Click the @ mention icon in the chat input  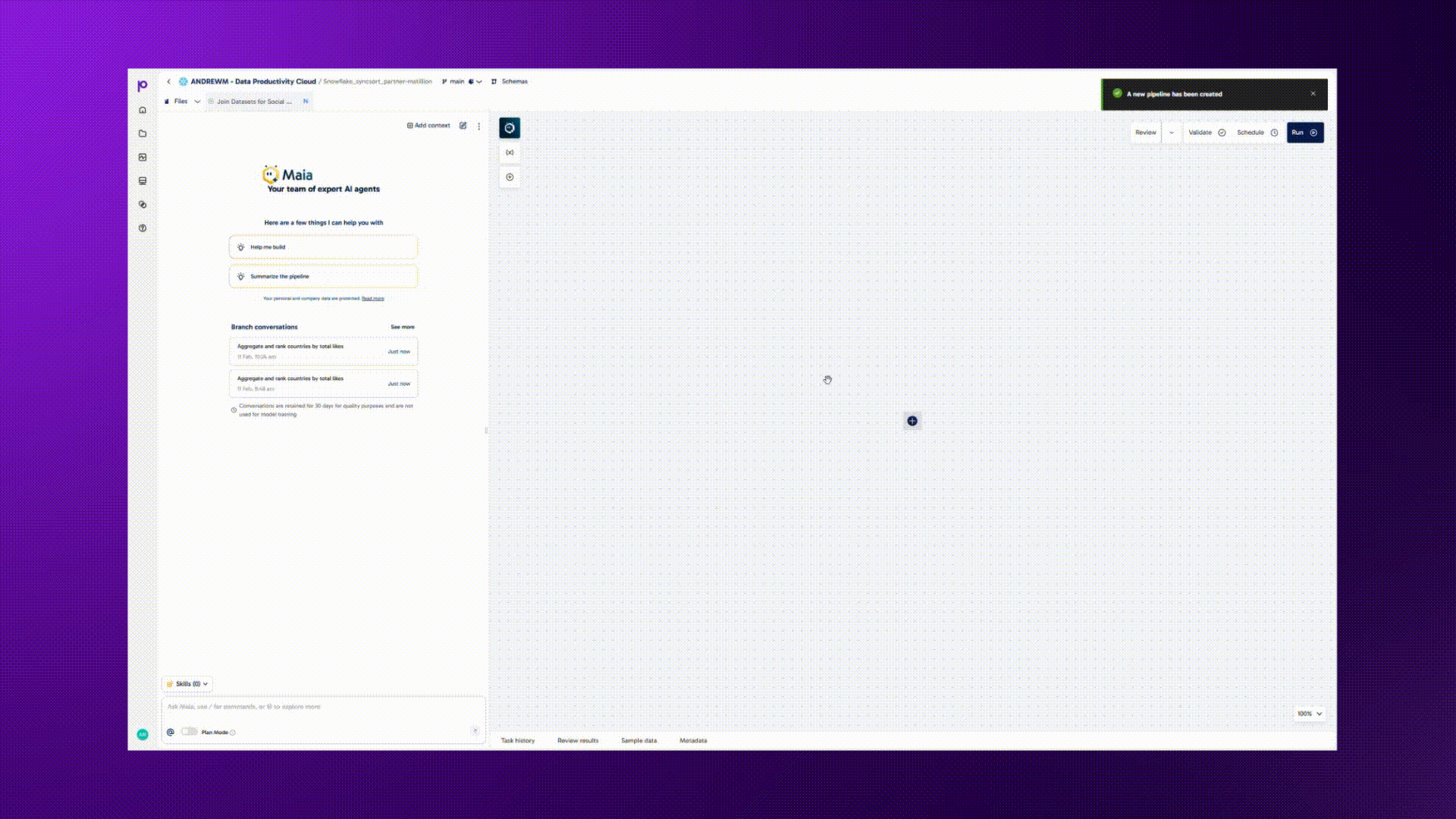click(x=171, y=730)
